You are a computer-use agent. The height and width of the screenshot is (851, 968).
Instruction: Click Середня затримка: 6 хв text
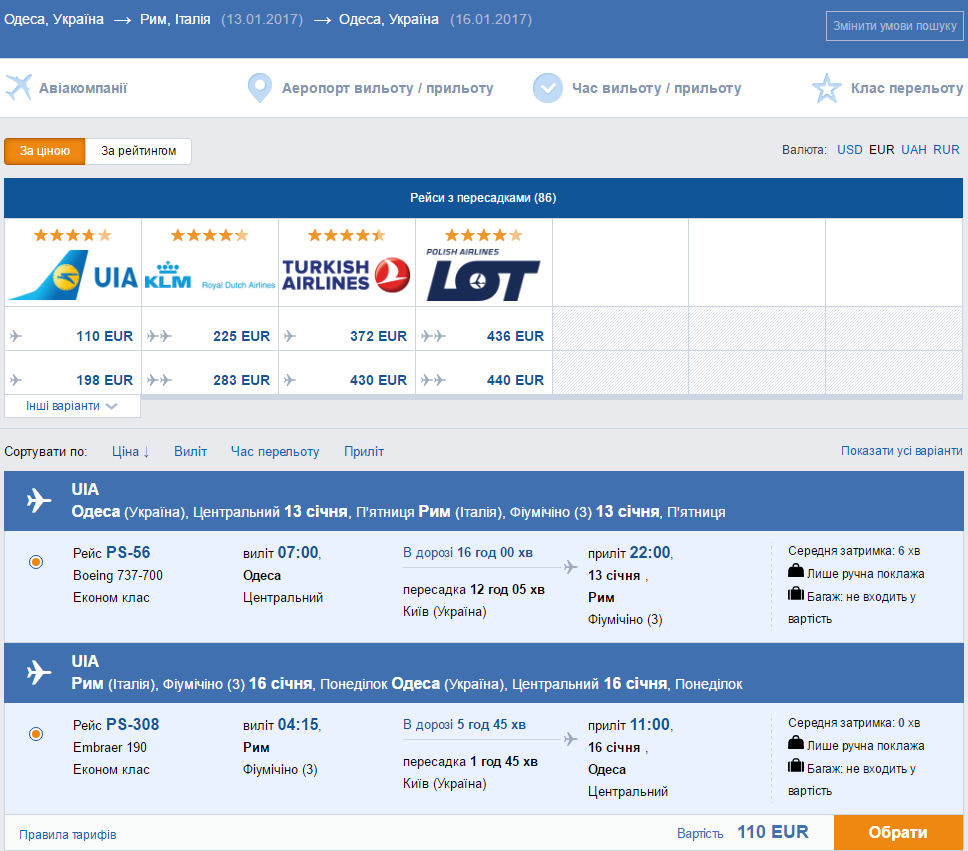[854, 550]
